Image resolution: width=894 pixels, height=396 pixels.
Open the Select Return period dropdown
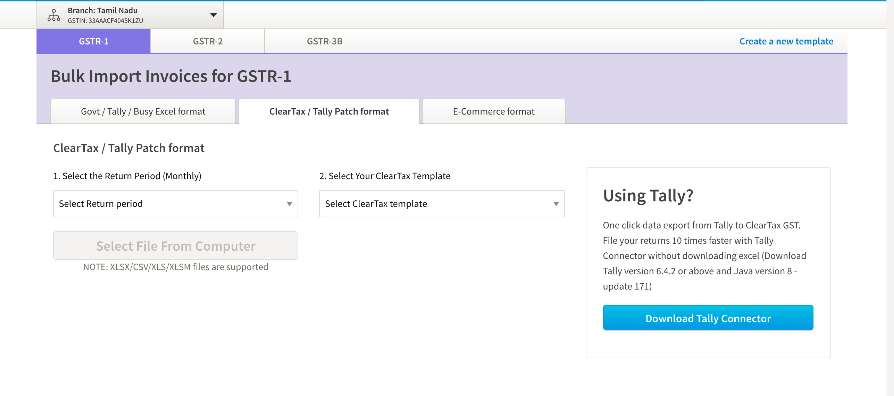pyautogui.click(x=176, y=203)
